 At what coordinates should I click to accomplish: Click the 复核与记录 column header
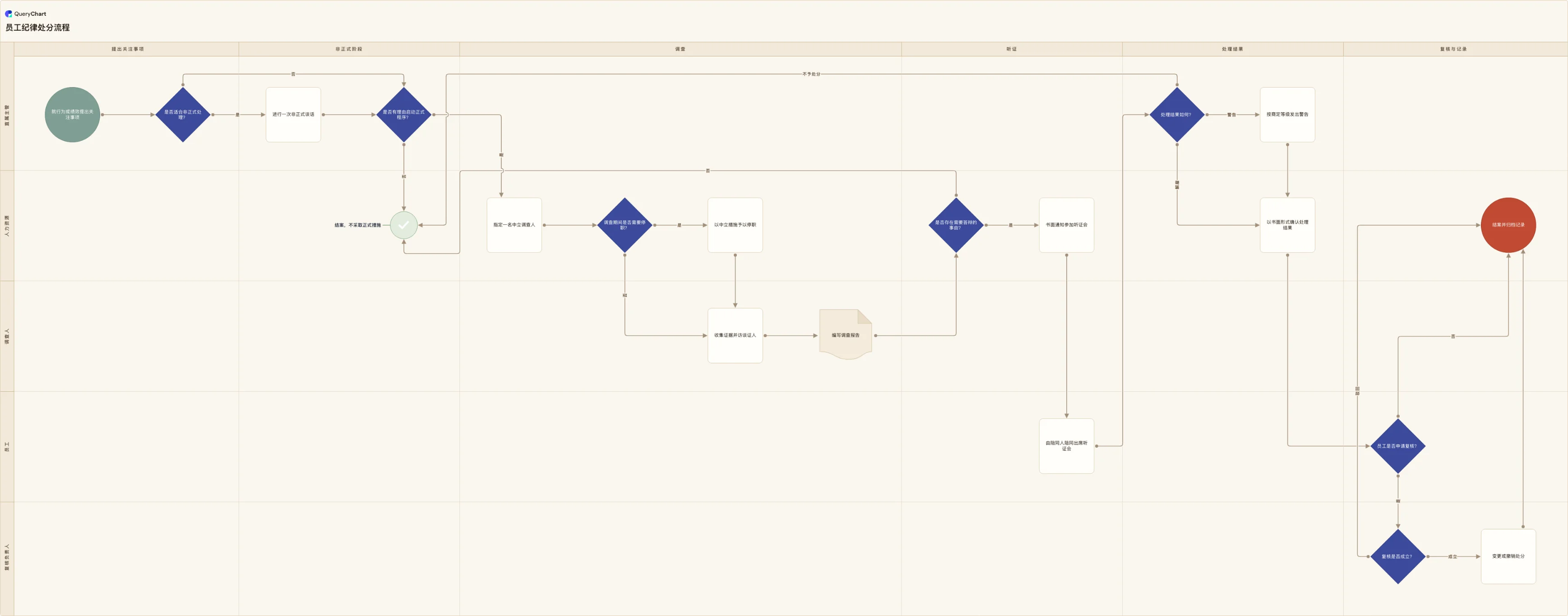(x=1453, y=49)
